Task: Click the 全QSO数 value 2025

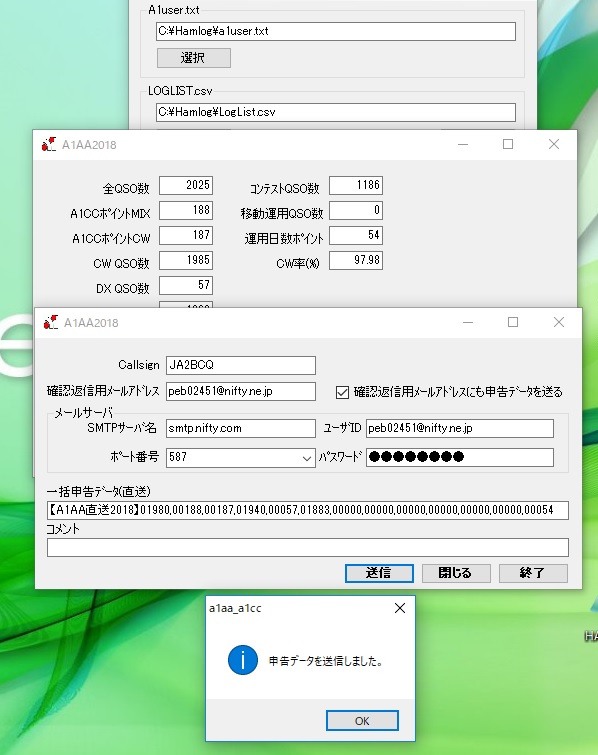Action: click(186, 185)
